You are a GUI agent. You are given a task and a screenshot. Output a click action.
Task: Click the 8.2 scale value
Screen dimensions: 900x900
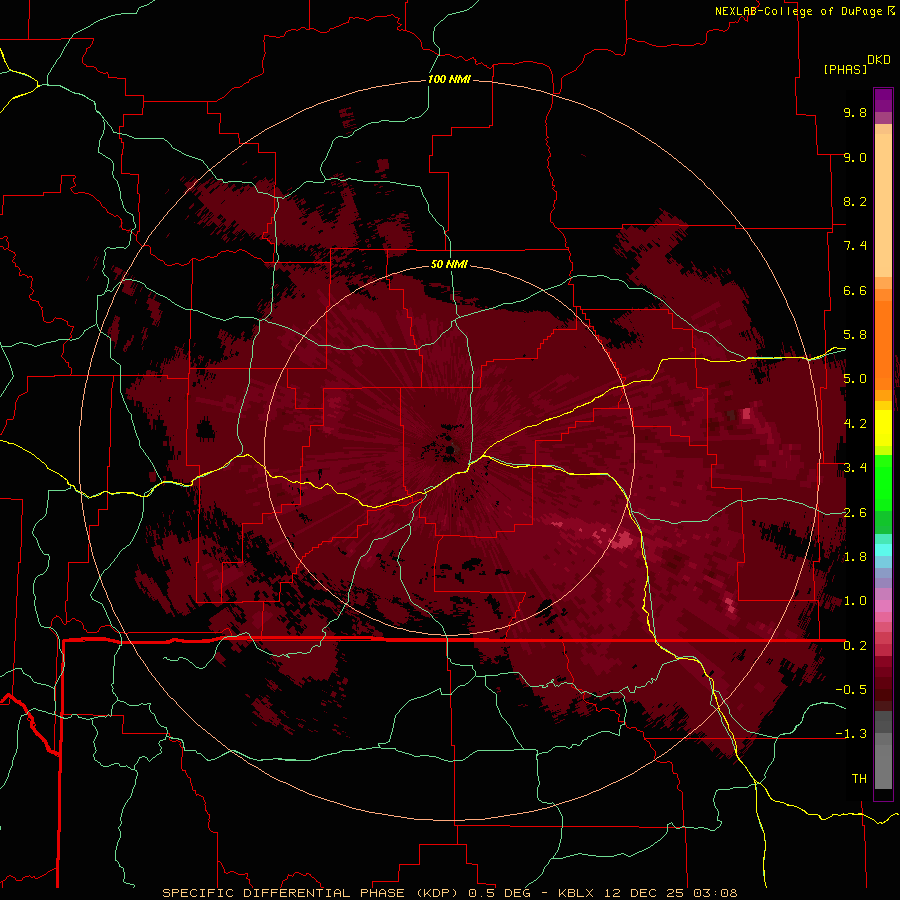pyautogui.click(x=855, y=201)
